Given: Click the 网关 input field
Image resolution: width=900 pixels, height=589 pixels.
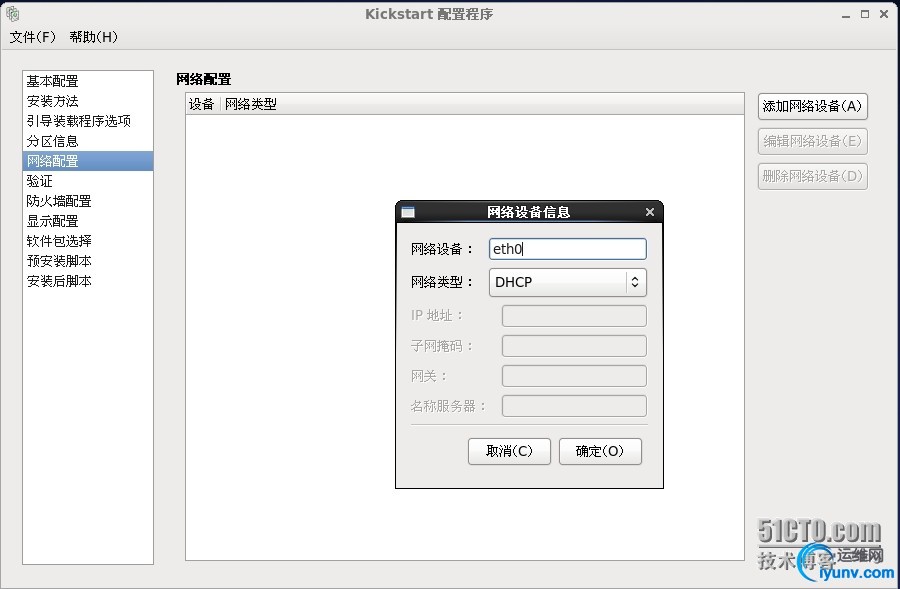Looking at the screenshot, I should pos(574,376).
